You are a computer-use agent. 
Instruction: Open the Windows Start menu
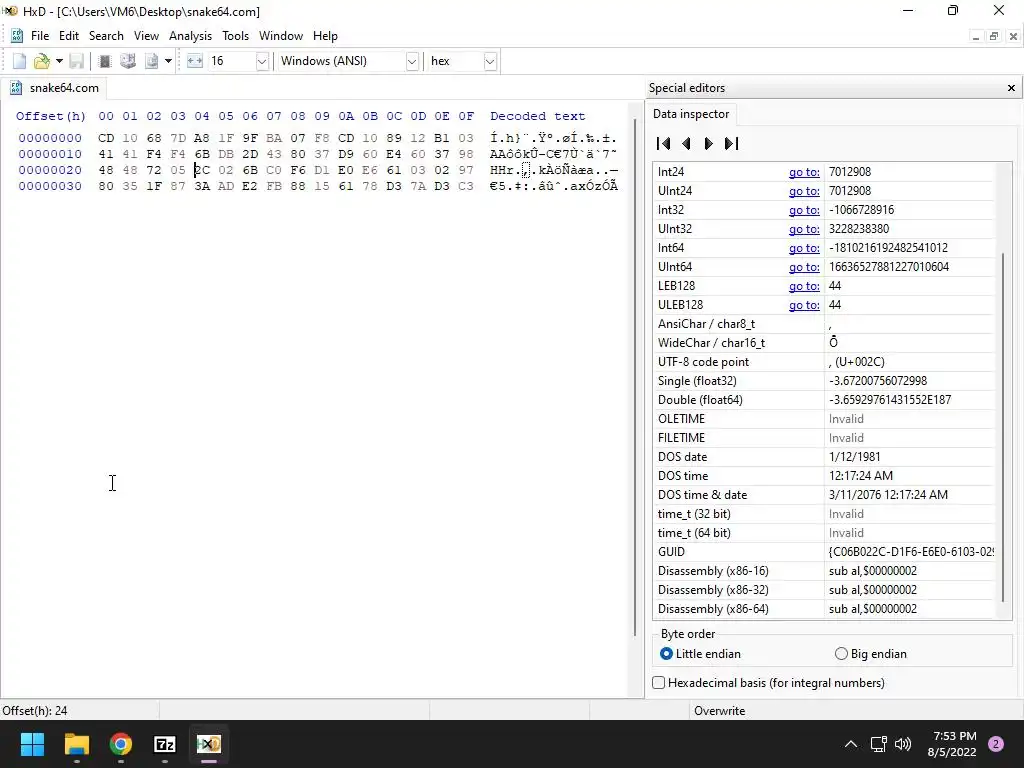33,744
